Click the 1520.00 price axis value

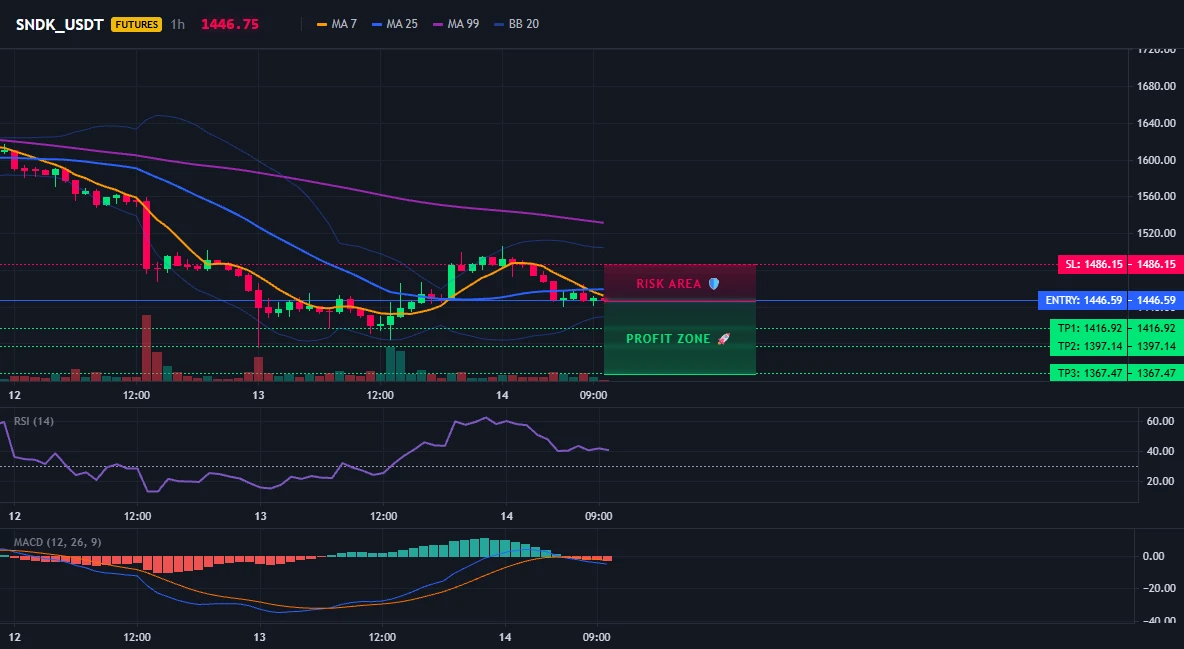[1156, 233]
